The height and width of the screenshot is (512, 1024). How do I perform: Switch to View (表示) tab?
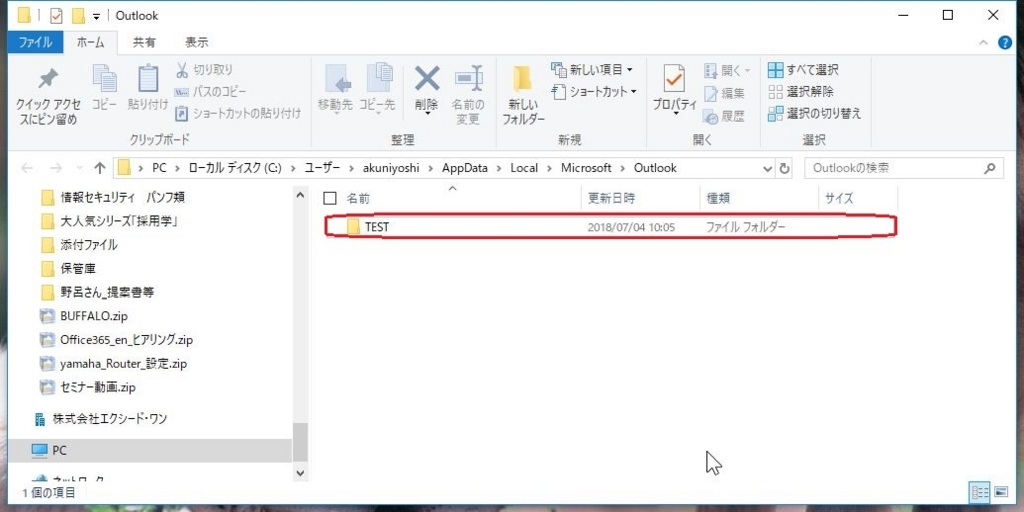[x=197, y=42]
